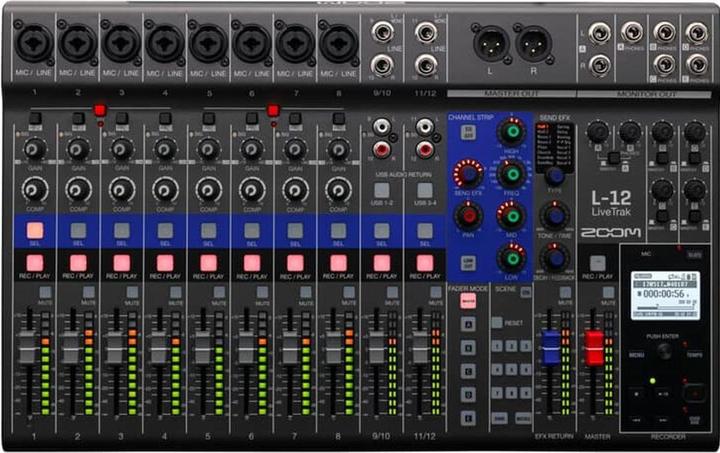Screen dimensions: 720x453
Task: Click the master out L XLR jack
Action: pyautogui.click(x=491, y=43)
